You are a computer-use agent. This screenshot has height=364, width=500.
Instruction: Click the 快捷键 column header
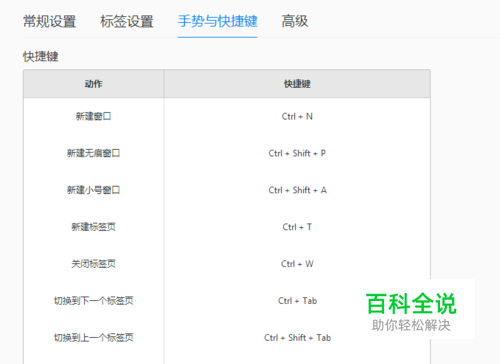297,84
